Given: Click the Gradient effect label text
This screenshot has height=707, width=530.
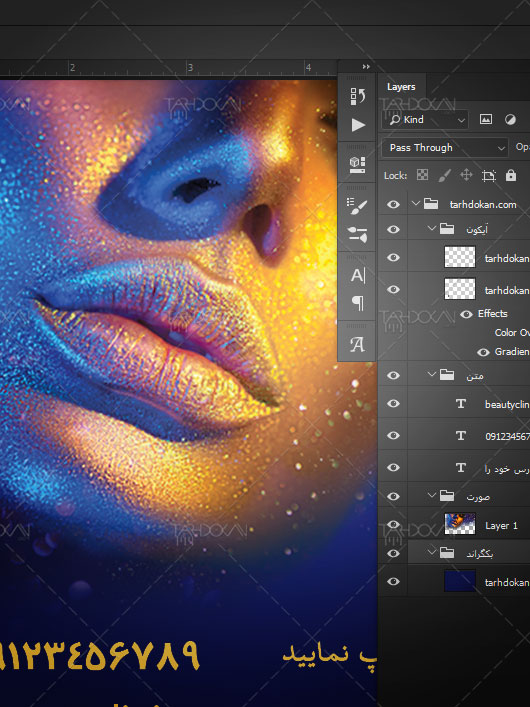Looking at the screenshot, I should point(512,352).
